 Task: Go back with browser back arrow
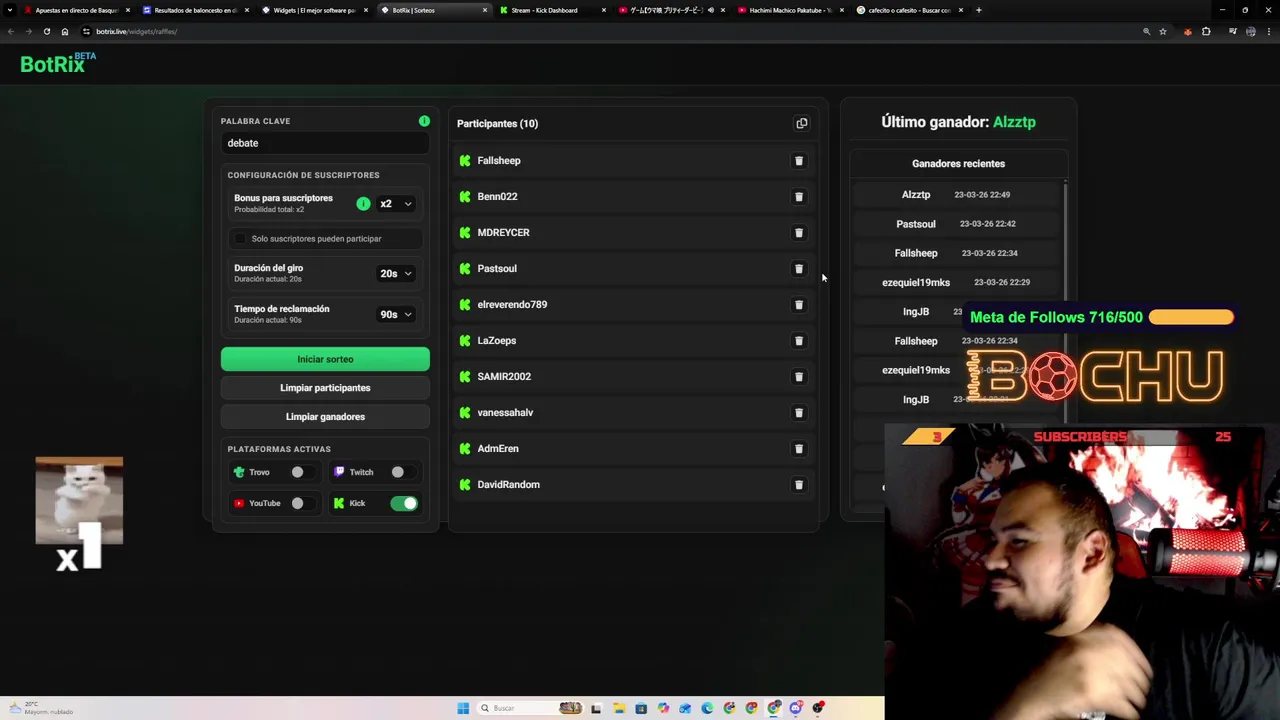[11, 31]
